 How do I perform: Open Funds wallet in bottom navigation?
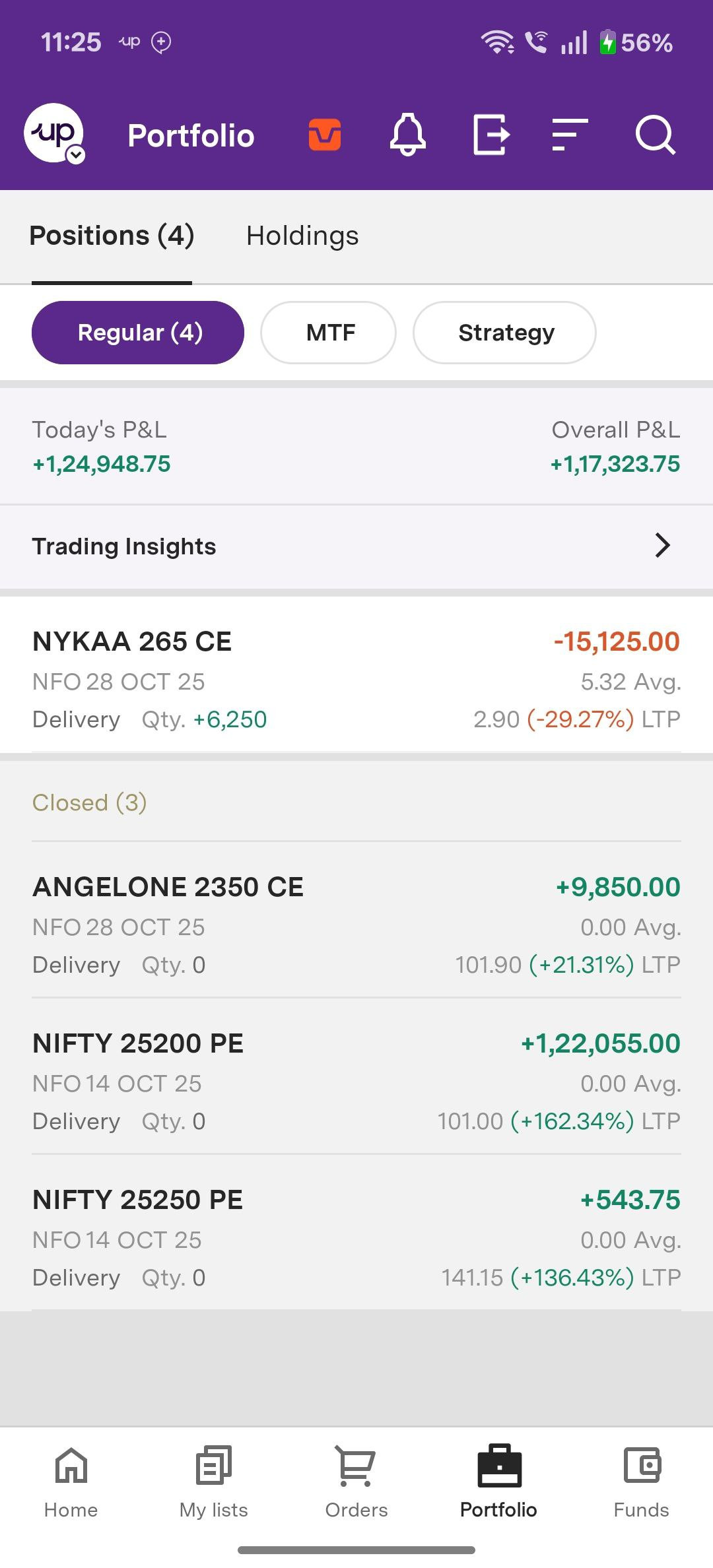641,1482
